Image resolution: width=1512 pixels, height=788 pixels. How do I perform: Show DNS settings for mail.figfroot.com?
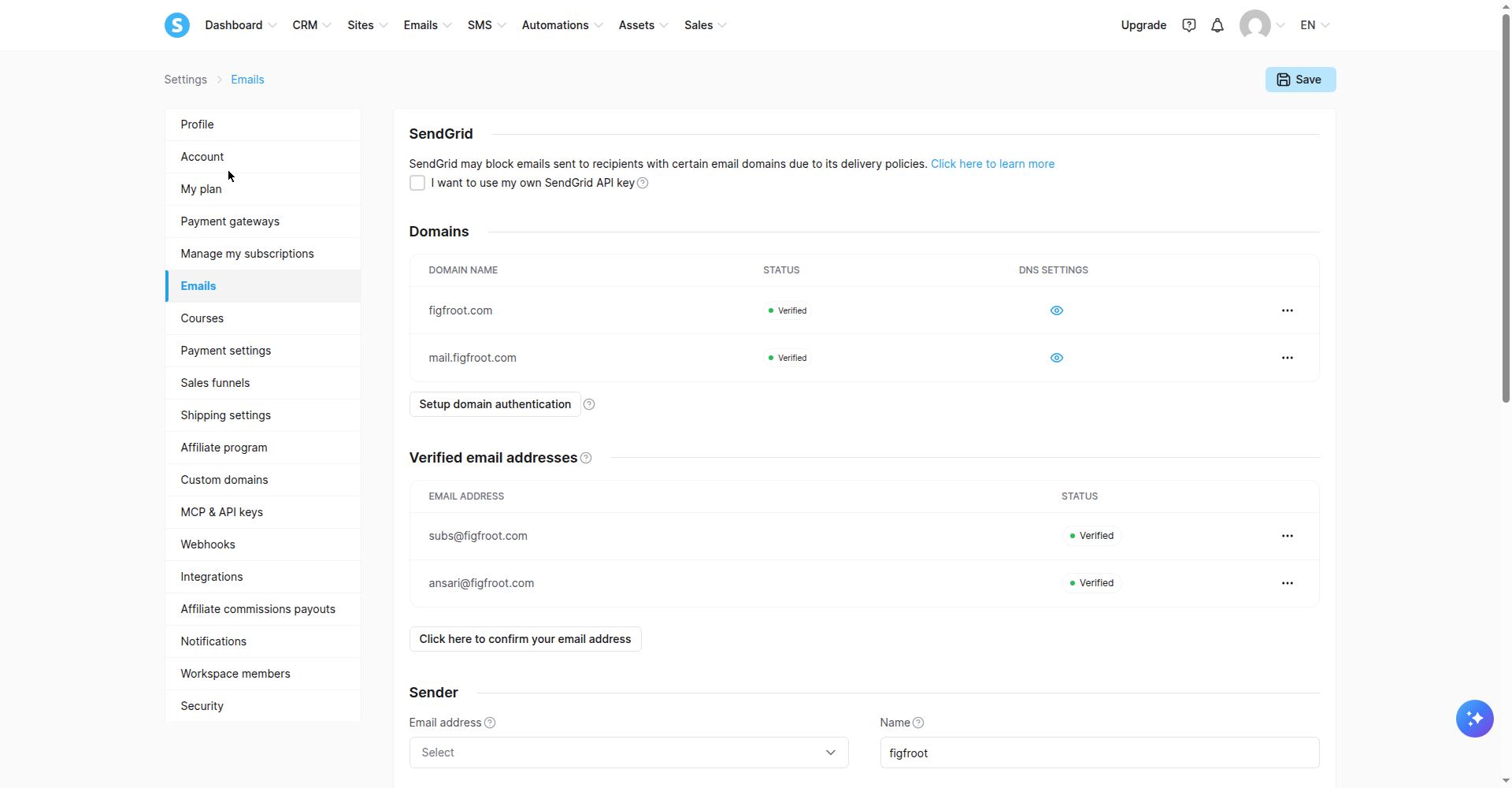tap(1057, 358)
